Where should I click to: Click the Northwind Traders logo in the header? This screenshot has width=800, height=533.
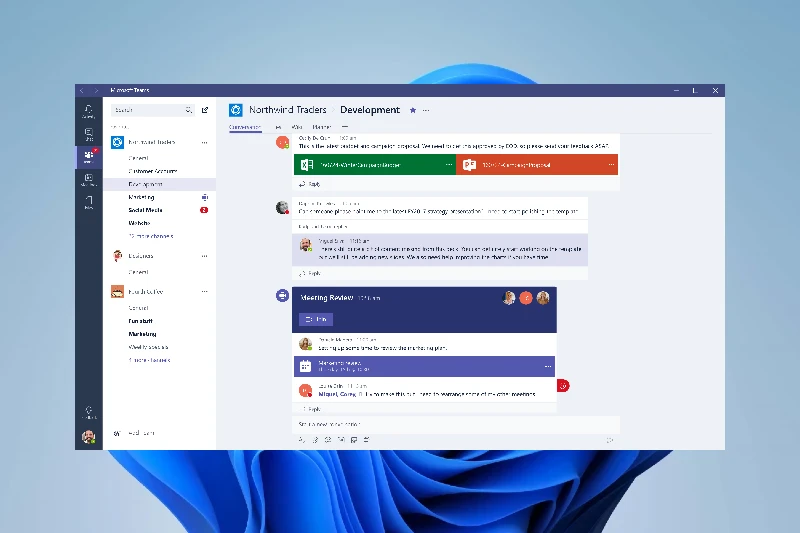(x=236, y=110)
